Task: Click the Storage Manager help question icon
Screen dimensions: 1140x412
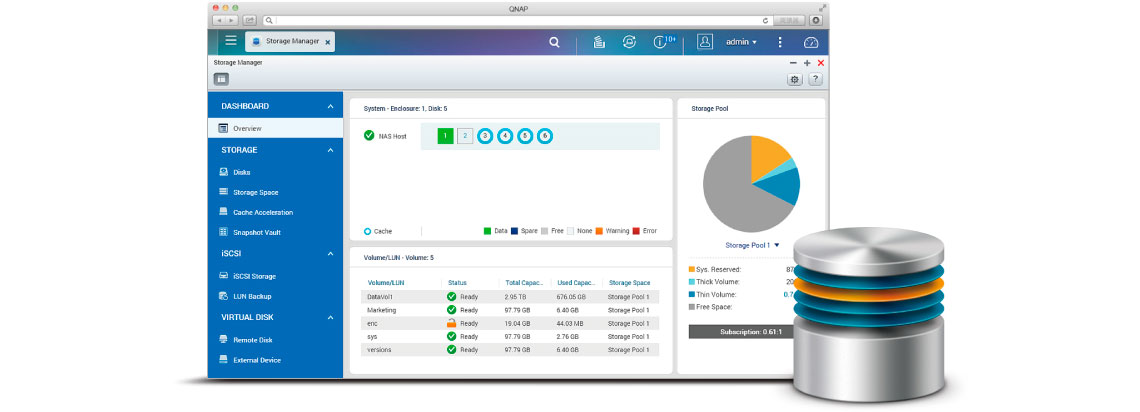Action: click(x=816, y=79)
